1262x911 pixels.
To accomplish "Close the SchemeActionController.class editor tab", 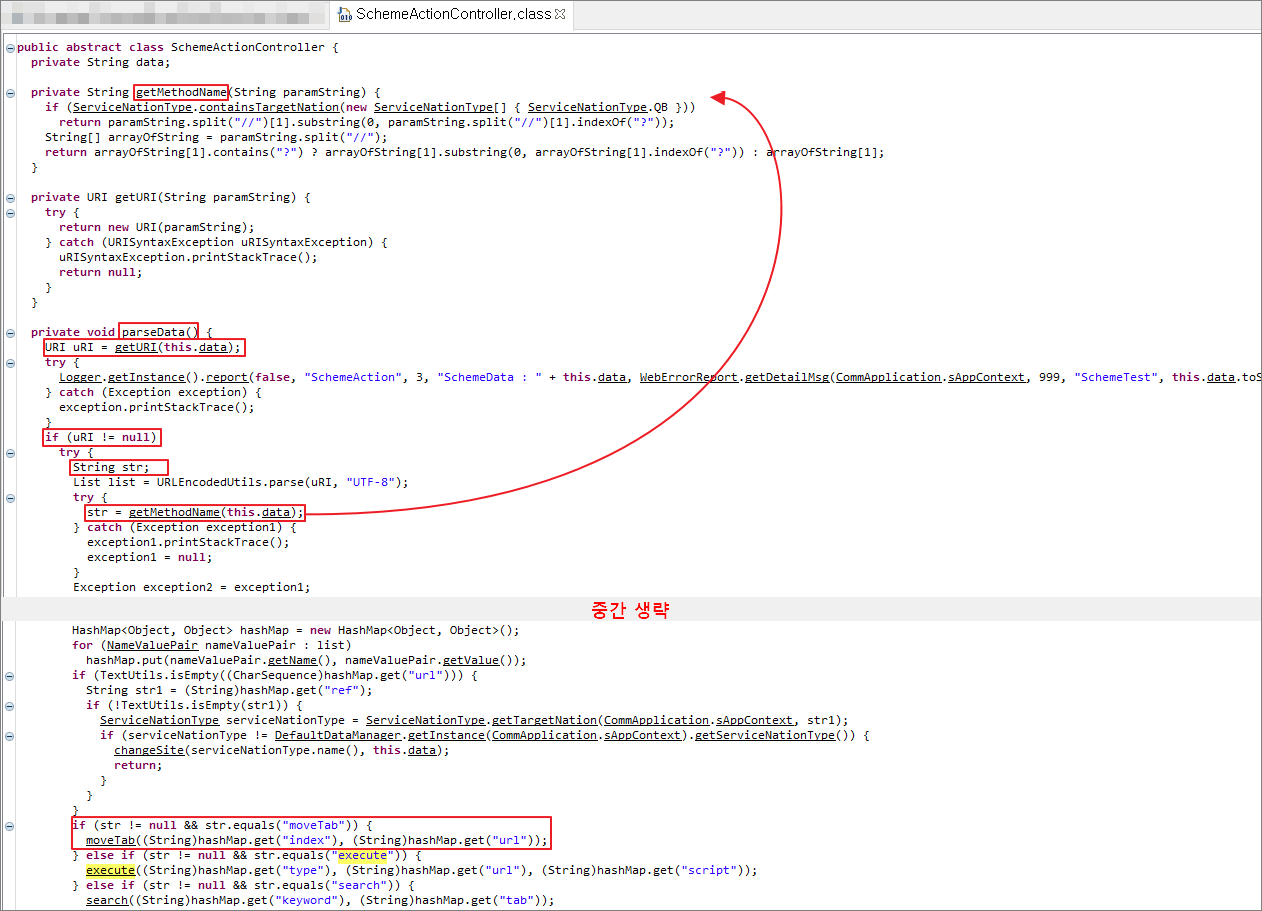I will pos(560,14).
